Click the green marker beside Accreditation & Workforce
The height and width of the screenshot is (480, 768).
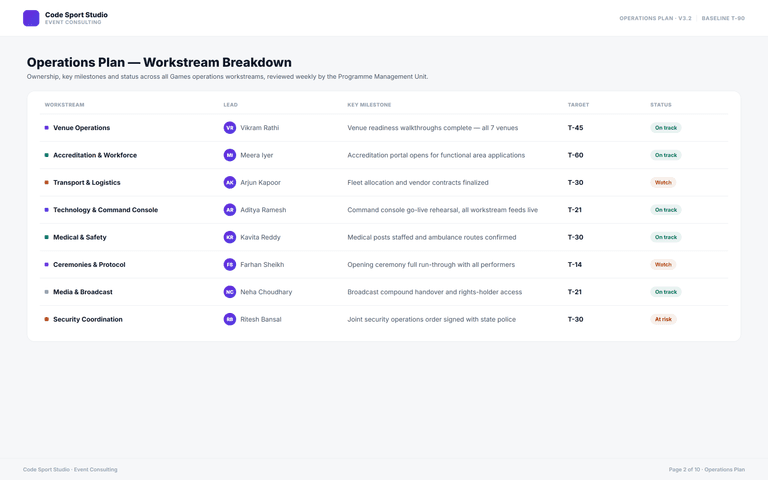47,155
